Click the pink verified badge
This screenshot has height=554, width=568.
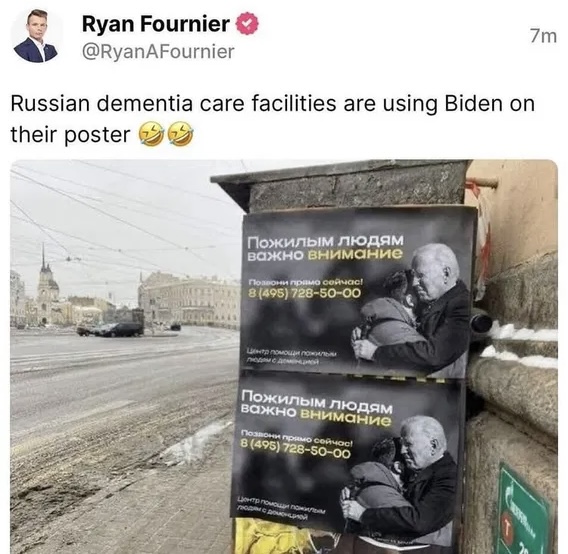point(247,23)
